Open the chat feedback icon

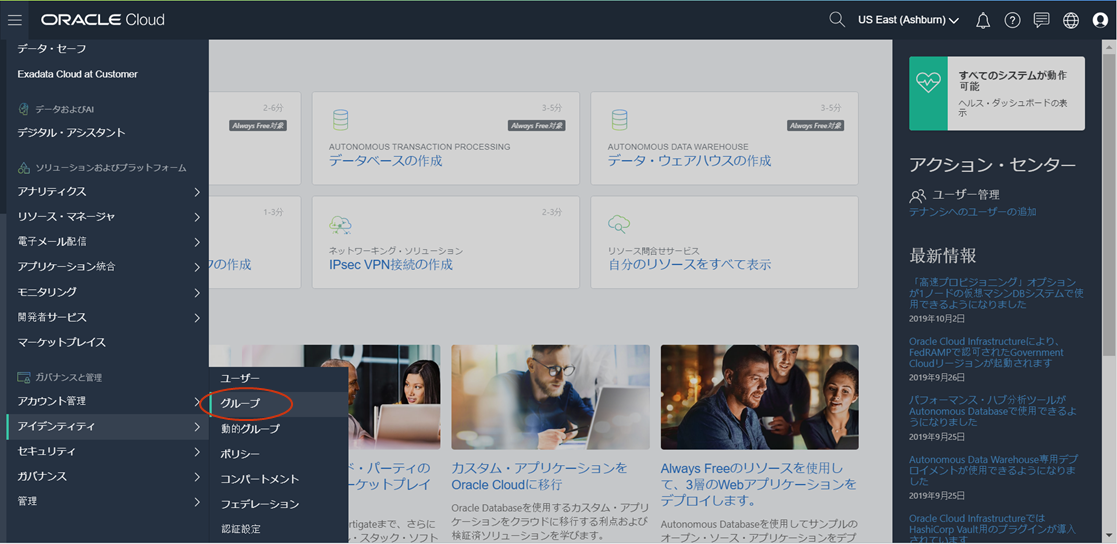1041,20
